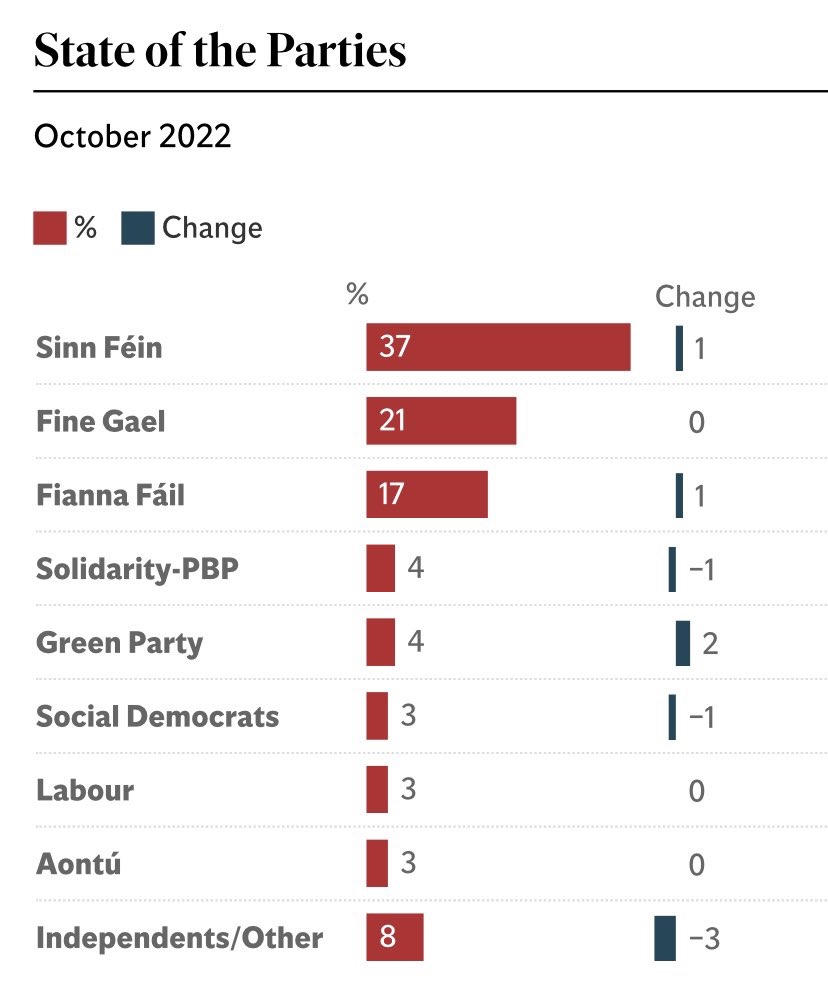
Task: Click the Social Democrats red percentage bar
Action: point(377,716)
